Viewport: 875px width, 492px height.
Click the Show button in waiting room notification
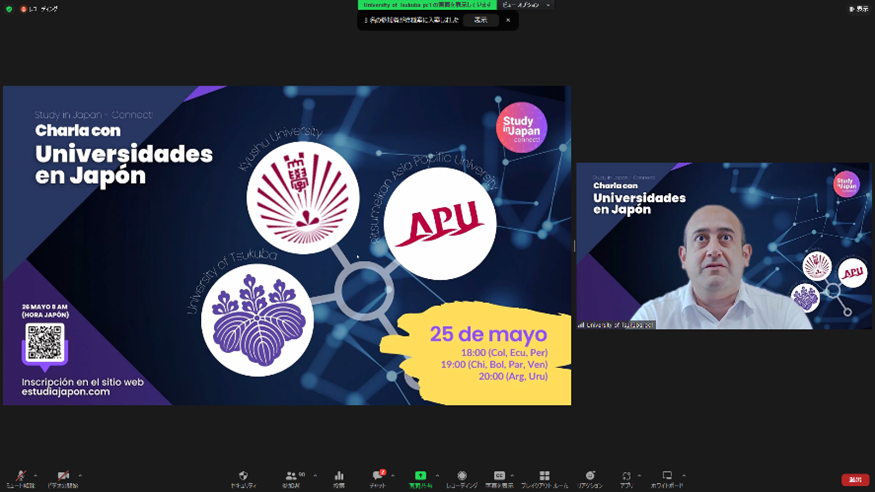point(480,20)
